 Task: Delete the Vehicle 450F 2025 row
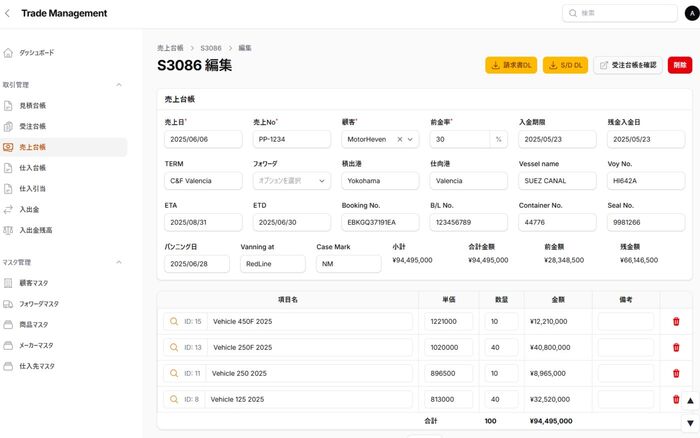676,321
